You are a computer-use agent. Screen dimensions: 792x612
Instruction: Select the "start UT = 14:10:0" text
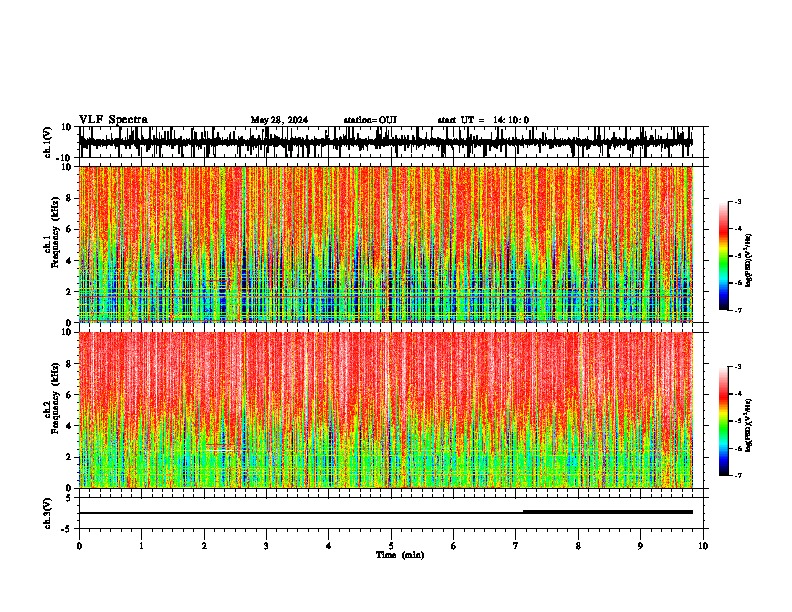pos(483,120)
